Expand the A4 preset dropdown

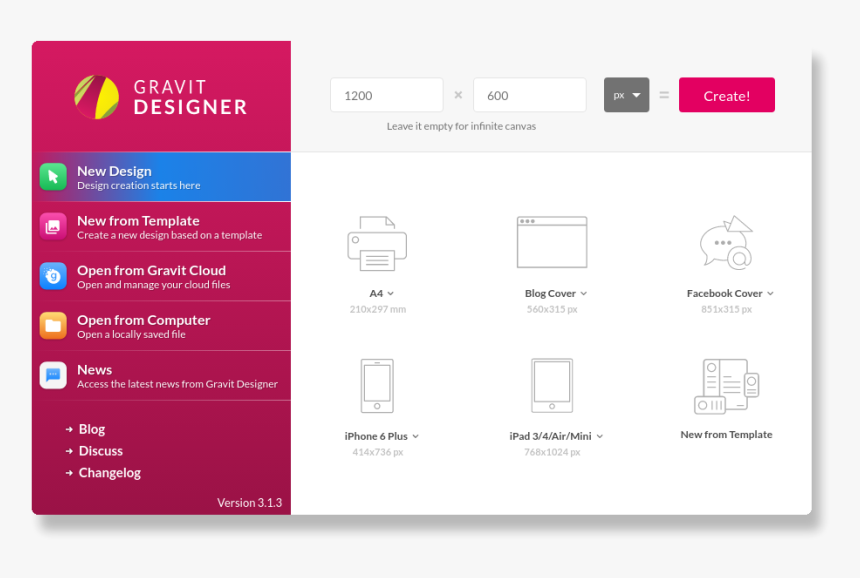coord(391,294)
